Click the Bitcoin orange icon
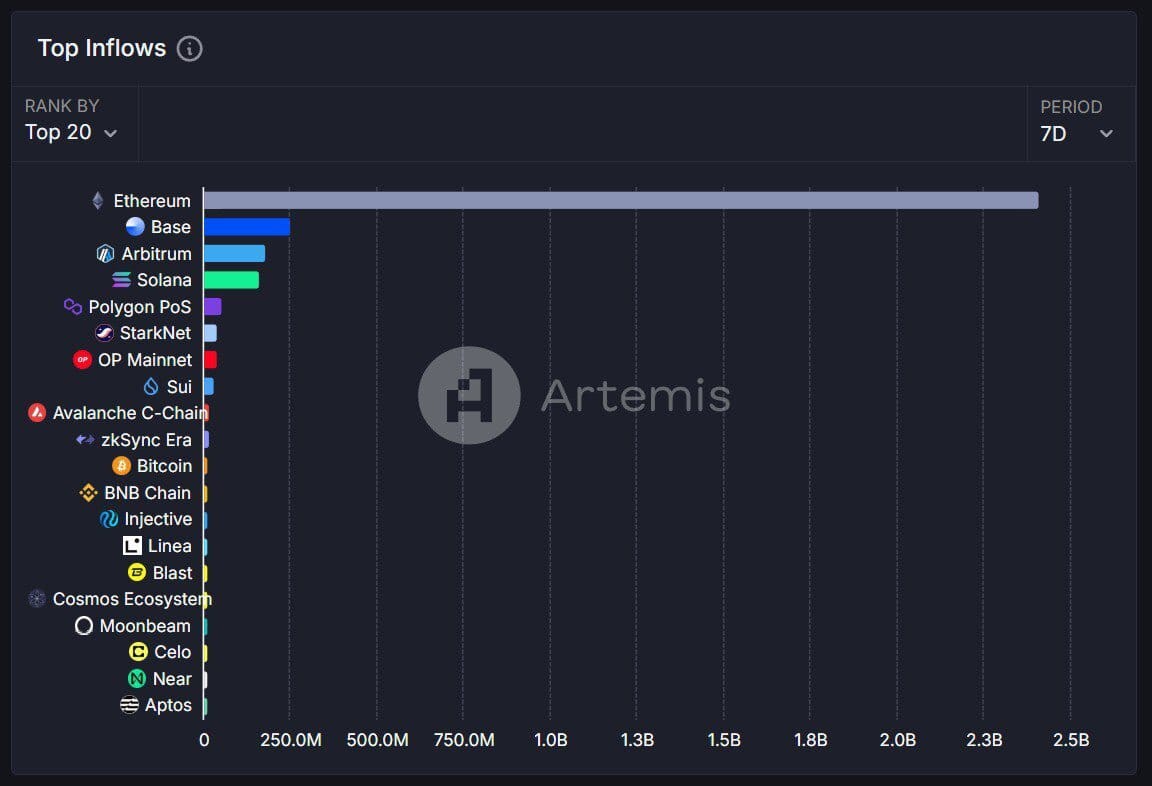This screenshot has width=1152, height=786. [121, 466]
